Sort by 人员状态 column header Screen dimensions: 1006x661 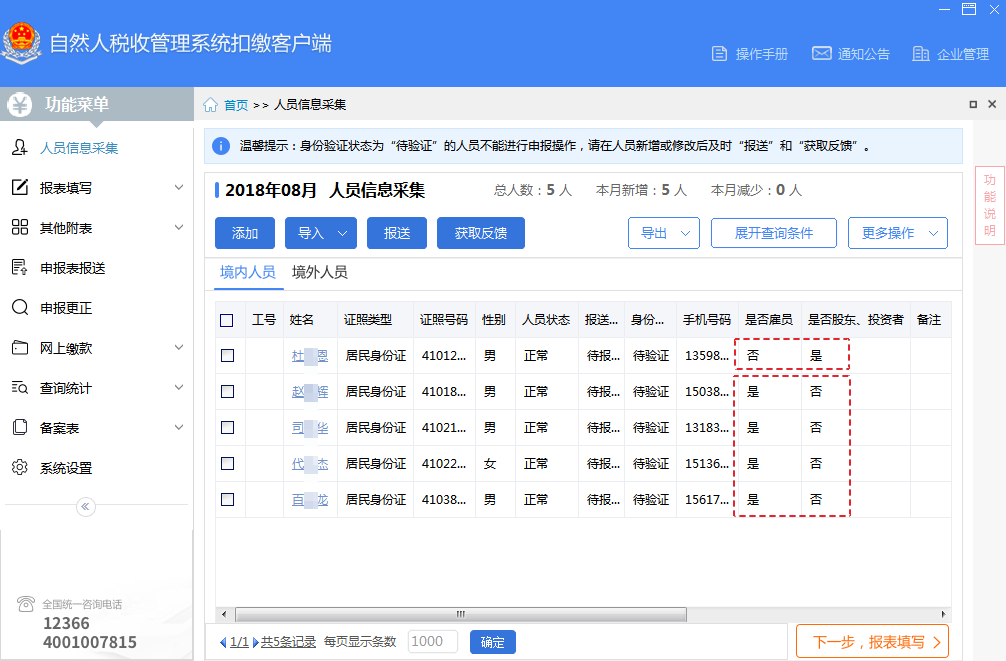click(x=546, y=320)
